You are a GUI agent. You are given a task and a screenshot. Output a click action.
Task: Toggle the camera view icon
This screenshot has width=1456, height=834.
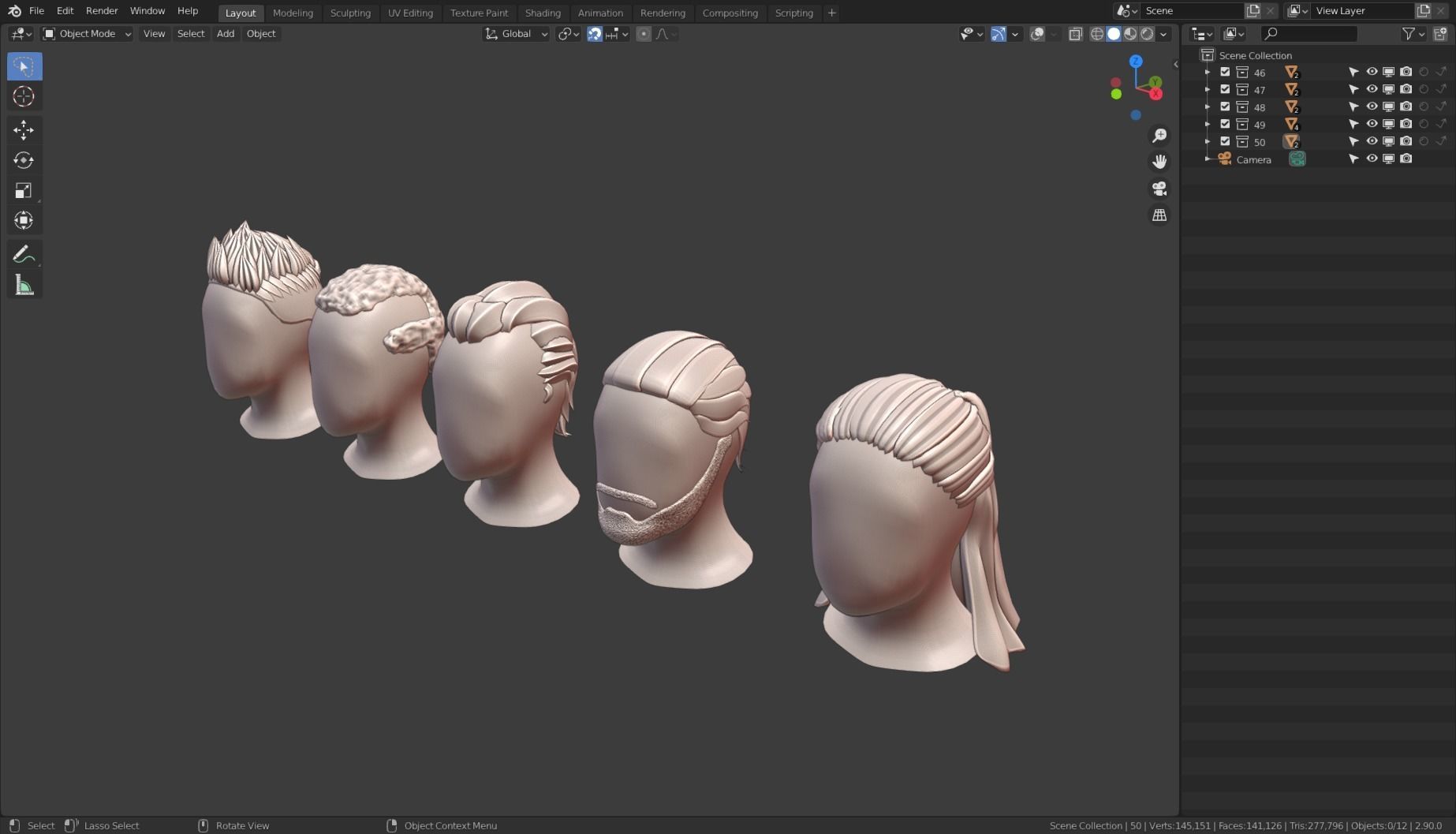[1159, 189]
